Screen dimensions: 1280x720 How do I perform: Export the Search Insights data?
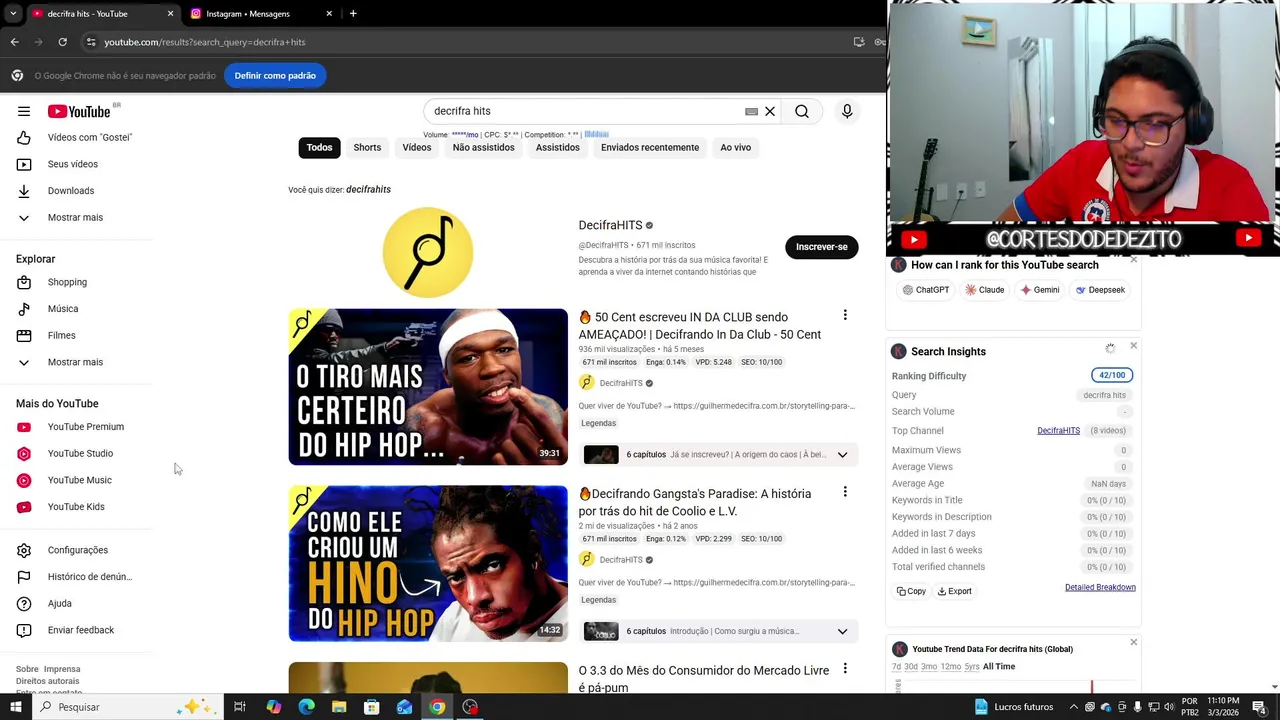click(x=955, y=591)
